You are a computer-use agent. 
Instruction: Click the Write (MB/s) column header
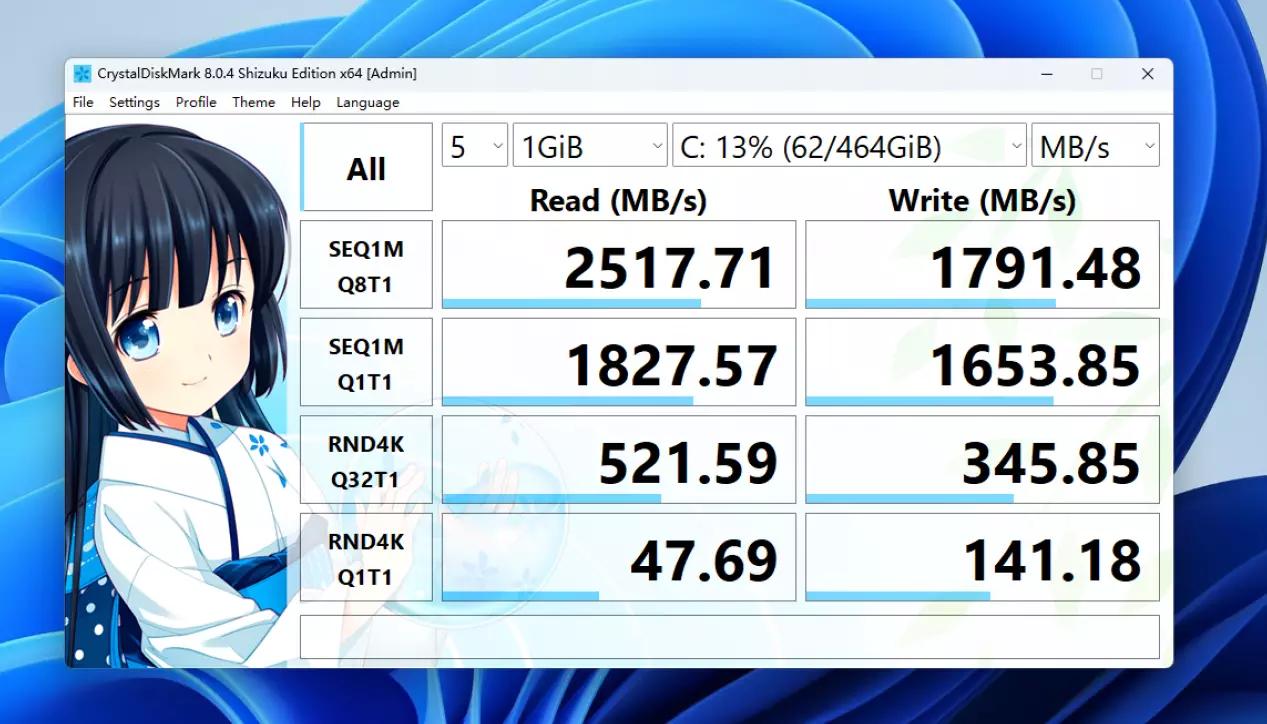point(982,200)
